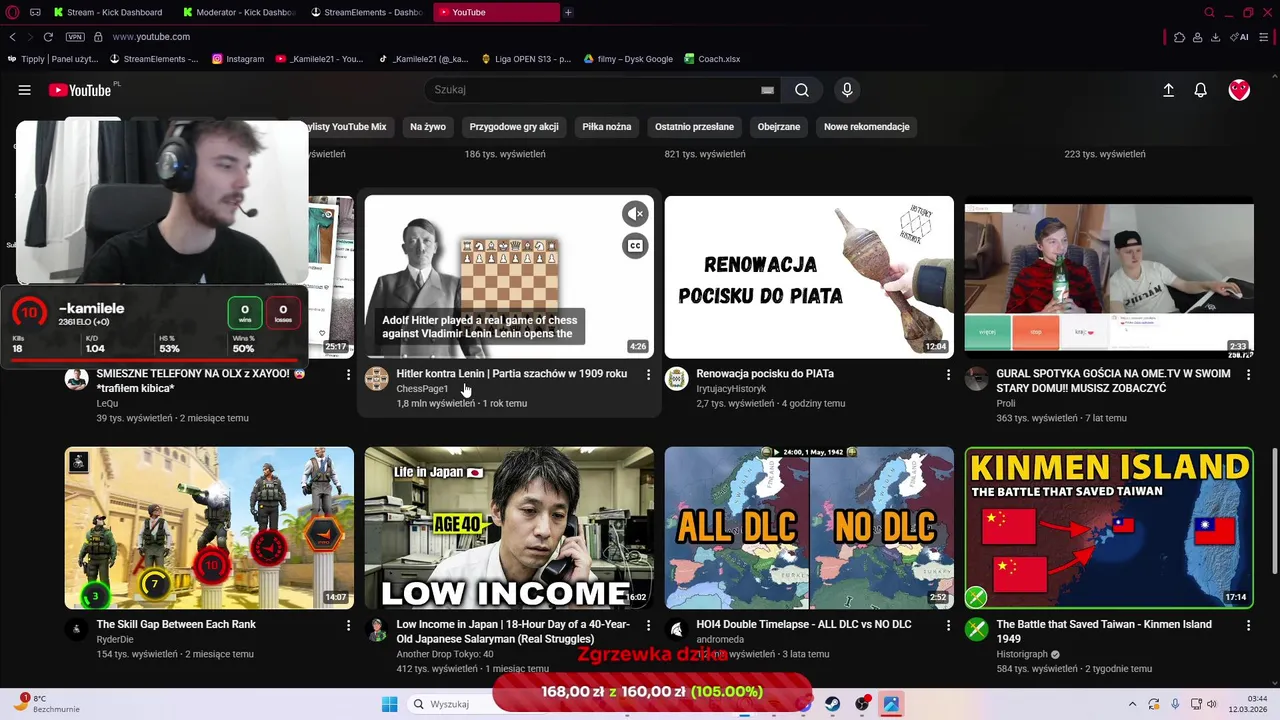This screenshot has height=720, width=1280.
Task: Switch to Stream - Kick Dashboard browser tab
Action: point(113,12)
